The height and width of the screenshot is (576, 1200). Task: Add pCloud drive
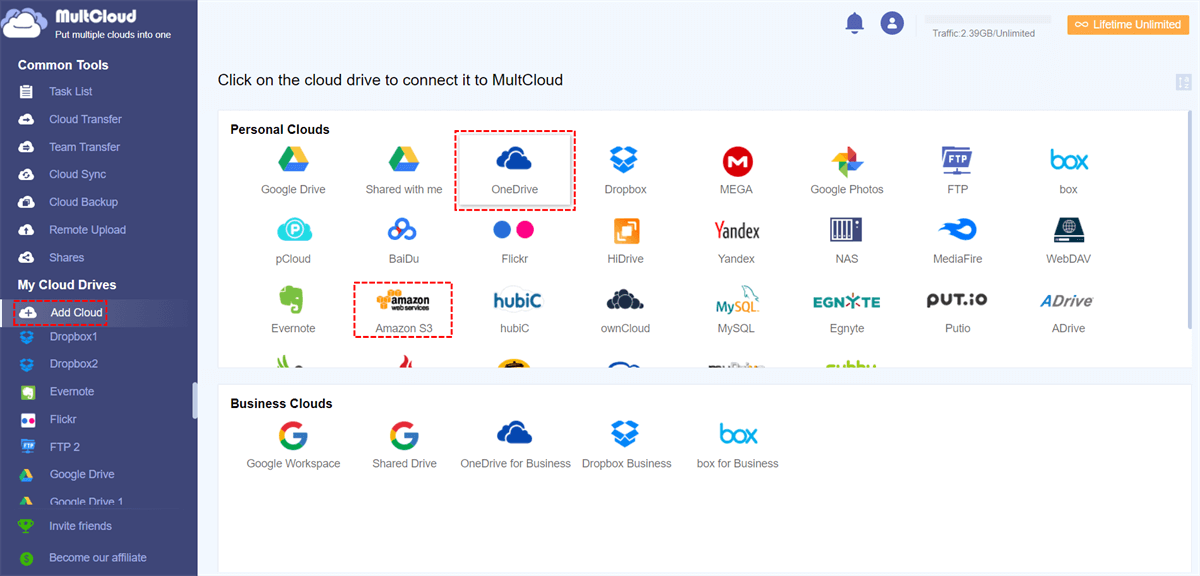coord(293,240)
